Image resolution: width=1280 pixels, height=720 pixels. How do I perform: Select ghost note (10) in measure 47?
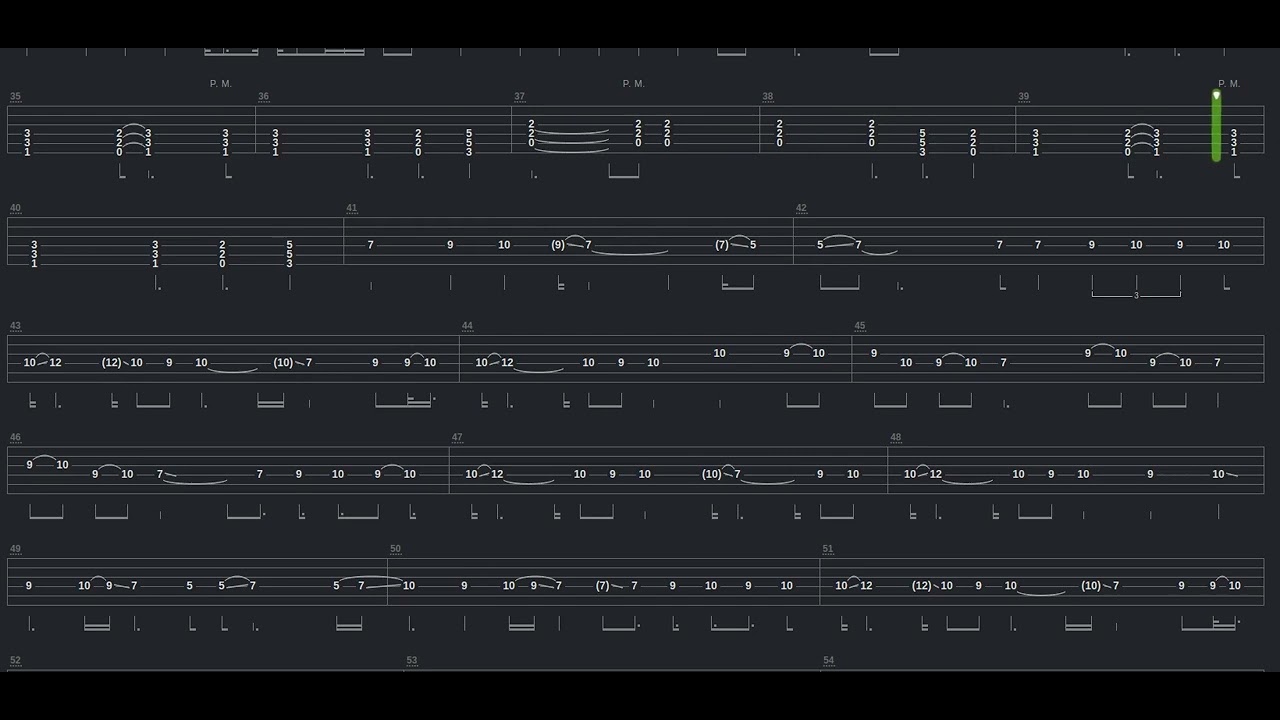[x=712, y=474]
